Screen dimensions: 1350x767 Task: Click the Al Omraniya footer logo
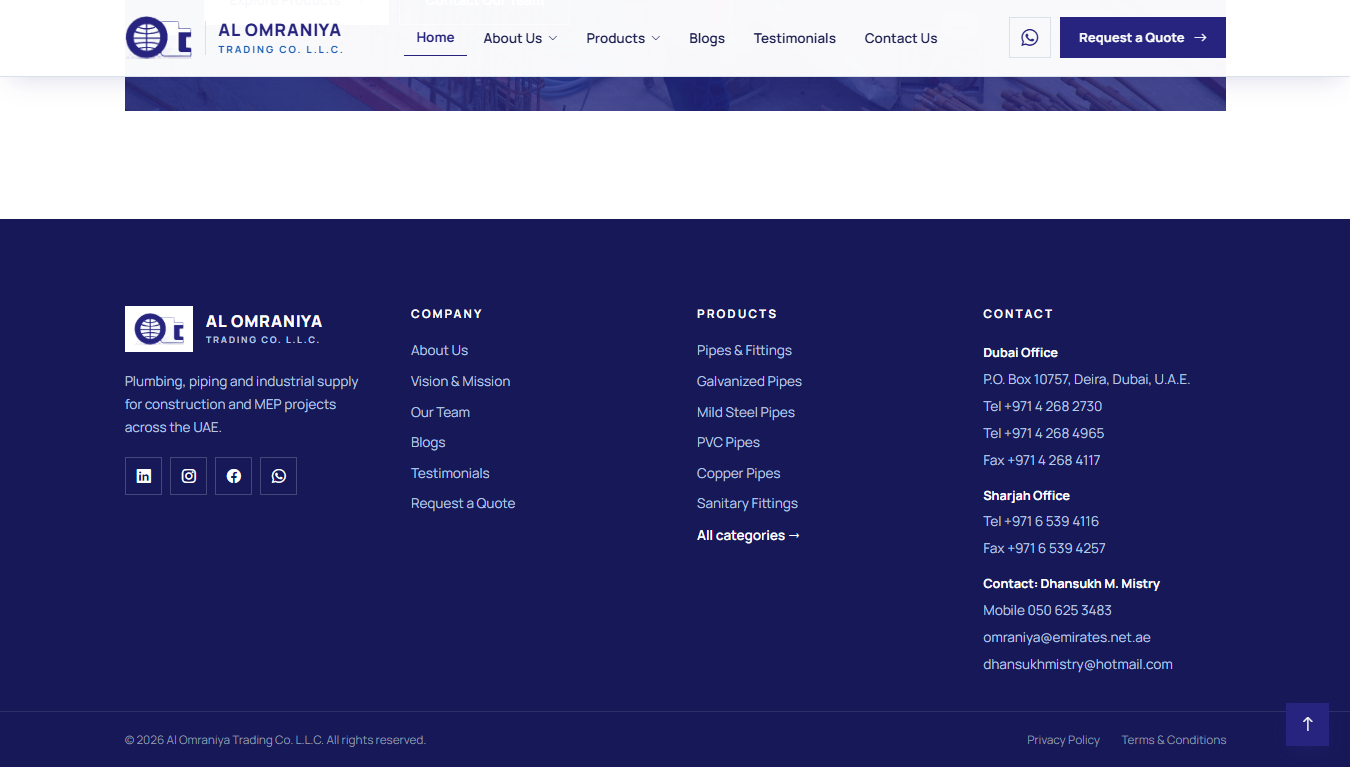point(224,329)
